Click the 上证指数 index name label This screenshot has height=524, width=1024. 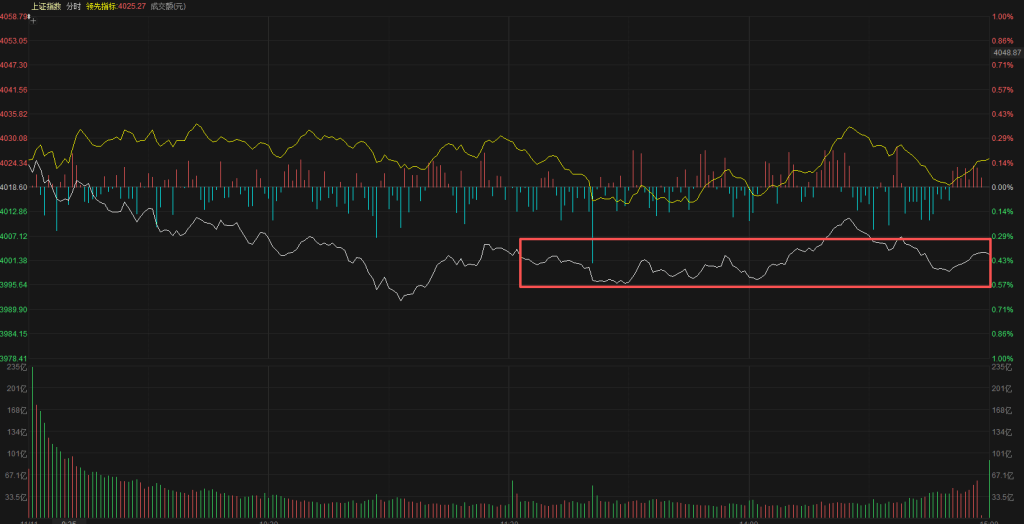pyautogui.click(x=45, y=7)
